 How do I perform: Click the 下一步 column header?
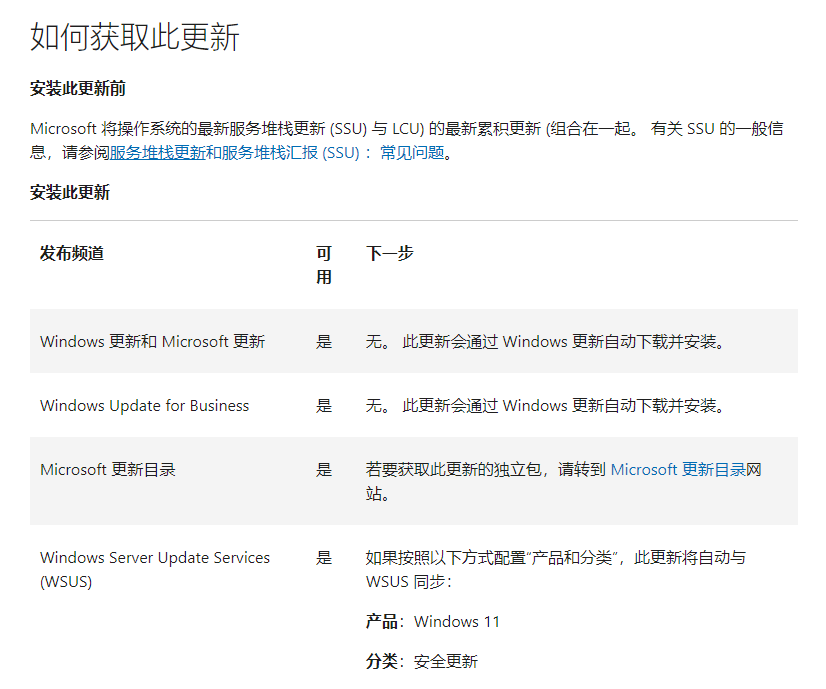tap(390, 253)
